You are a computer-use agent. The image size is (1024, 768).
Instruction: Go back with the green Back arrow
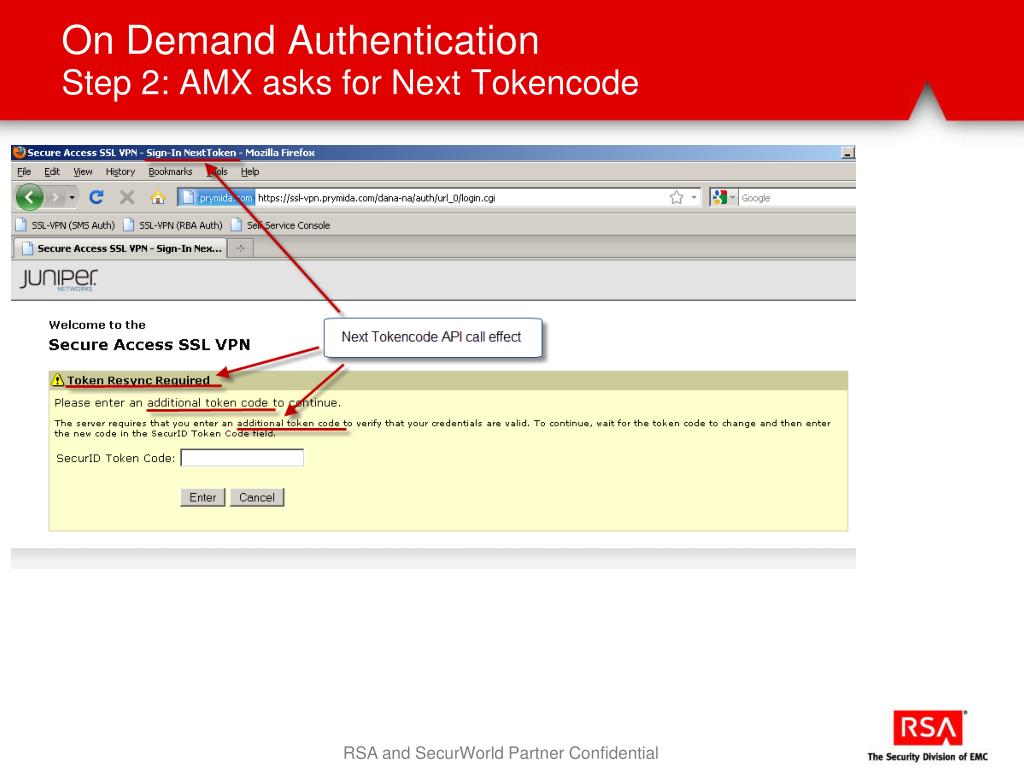(29, 197)
